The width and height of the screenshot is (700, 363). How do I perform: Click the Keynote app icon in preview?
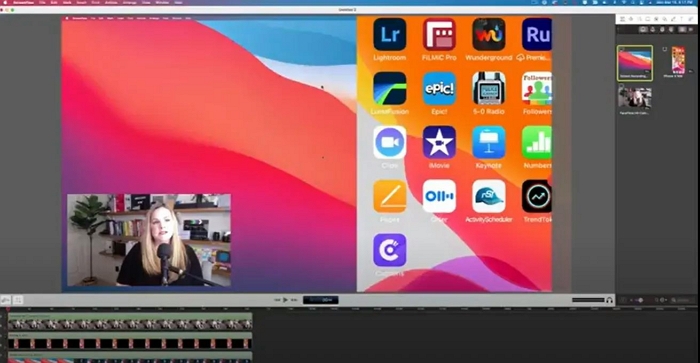489,142
